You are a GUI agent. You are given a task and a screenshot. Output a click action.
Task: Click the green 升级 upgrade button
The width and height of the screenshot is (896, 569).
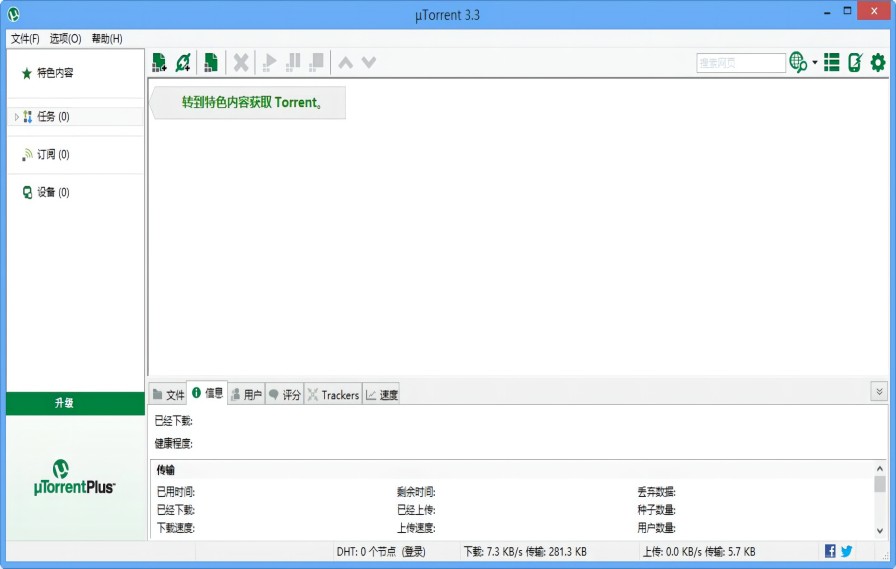75,403
